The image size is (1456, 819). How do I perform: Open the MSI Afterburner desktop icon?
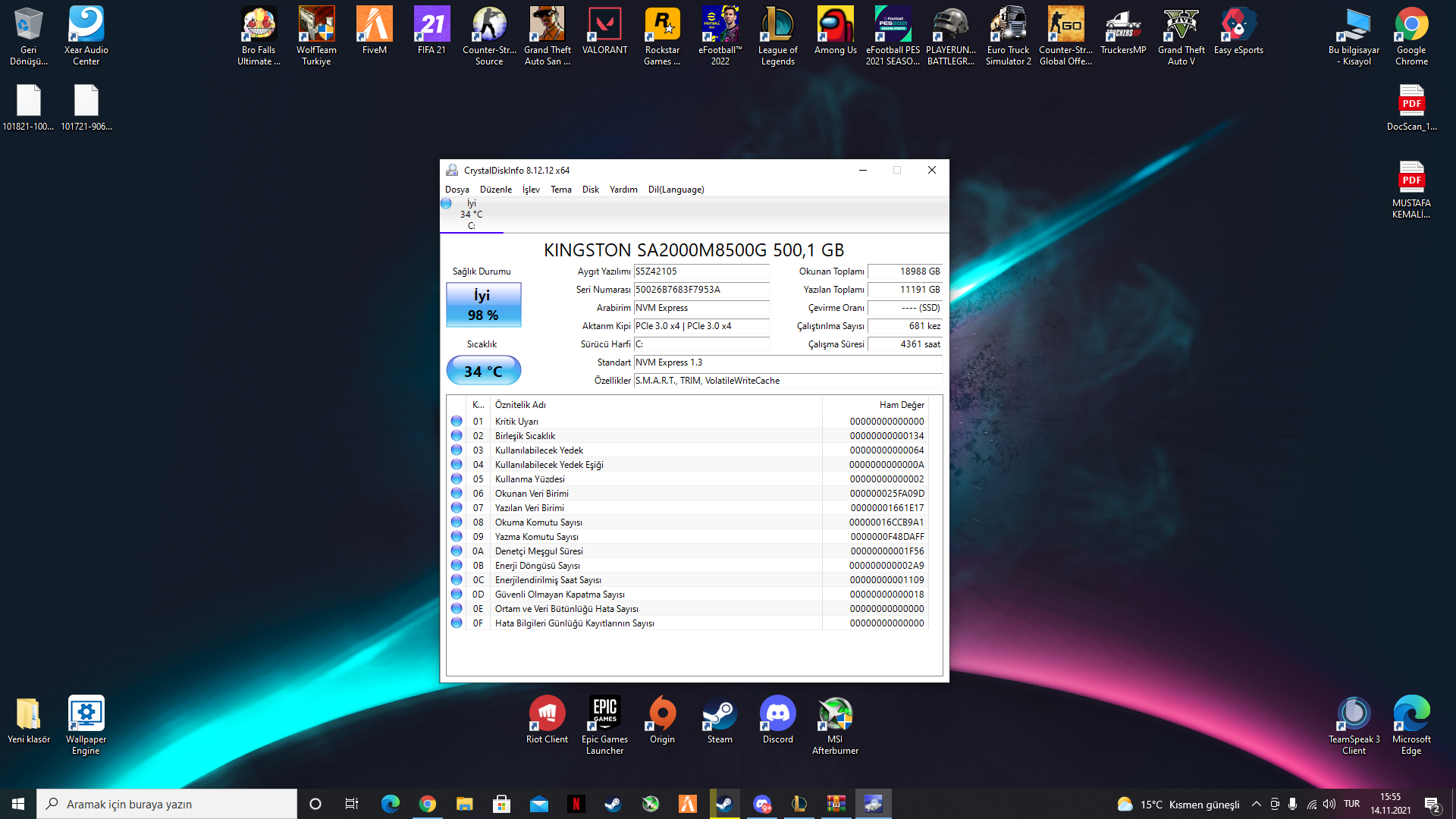click(835, 726)
